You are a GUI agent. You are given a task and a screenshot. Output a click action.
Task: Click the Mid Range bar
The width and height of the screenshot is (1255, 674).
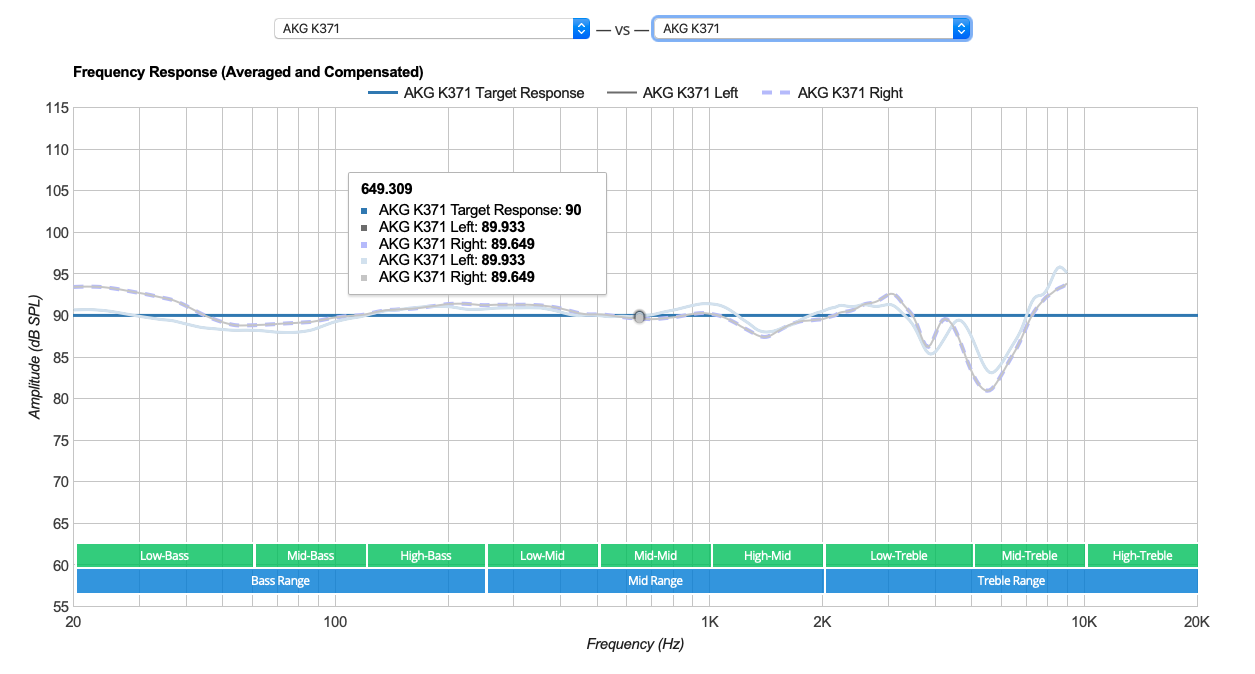click(656, 581)
